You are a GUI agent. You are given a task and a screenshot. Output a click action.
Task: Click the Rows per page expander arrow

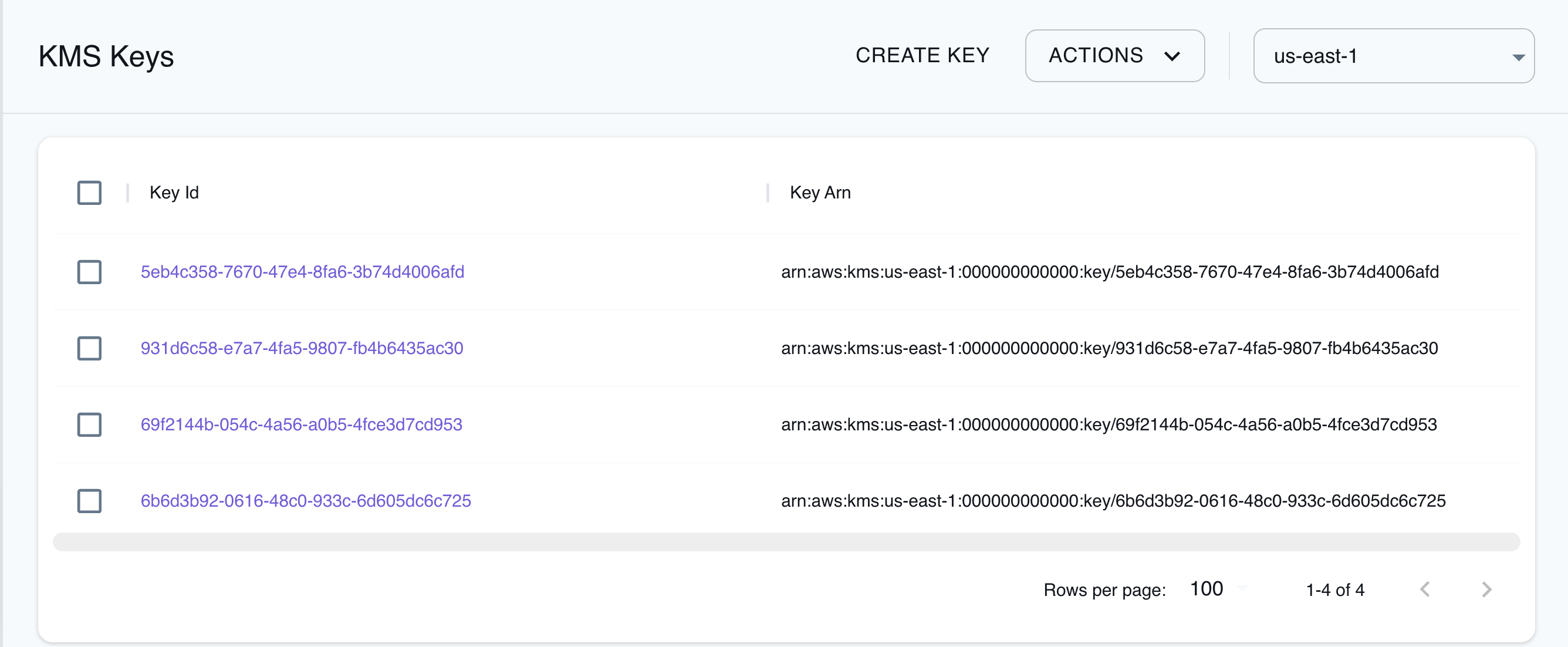pos(1242,589)
